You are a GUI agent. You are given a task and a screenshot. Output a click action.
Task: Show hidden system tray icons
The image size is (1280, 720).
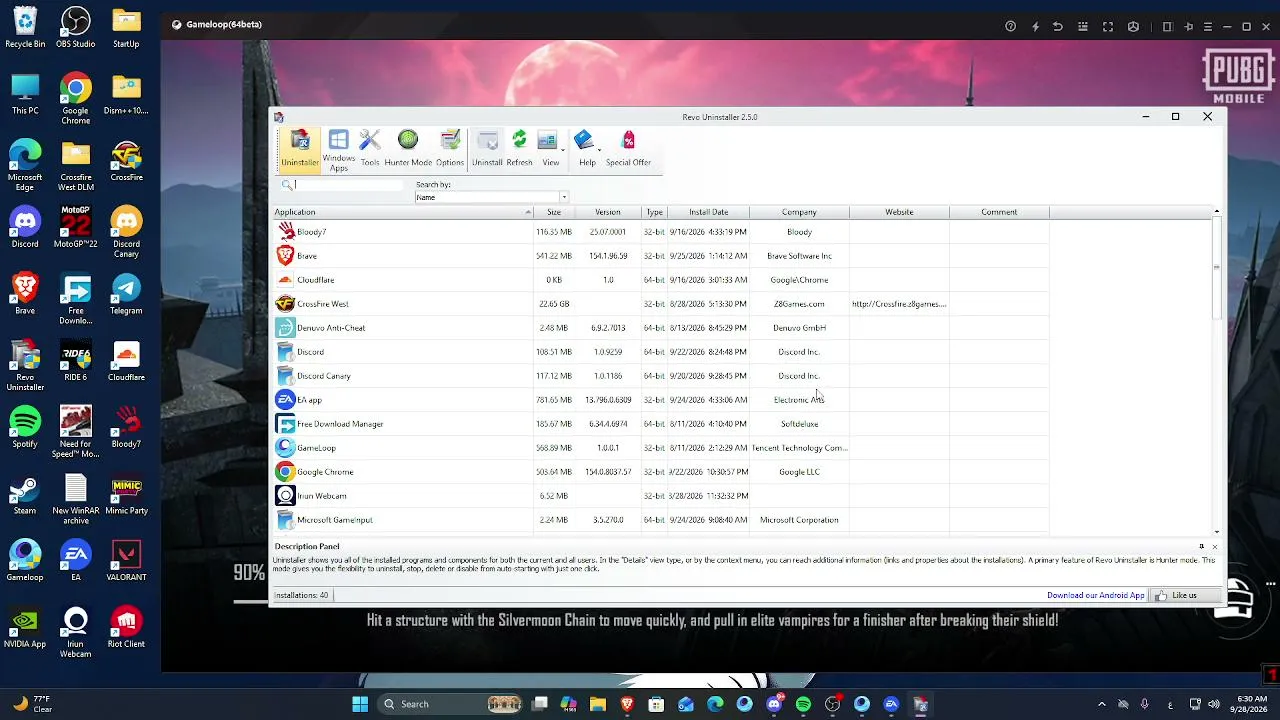[1102, 704]
